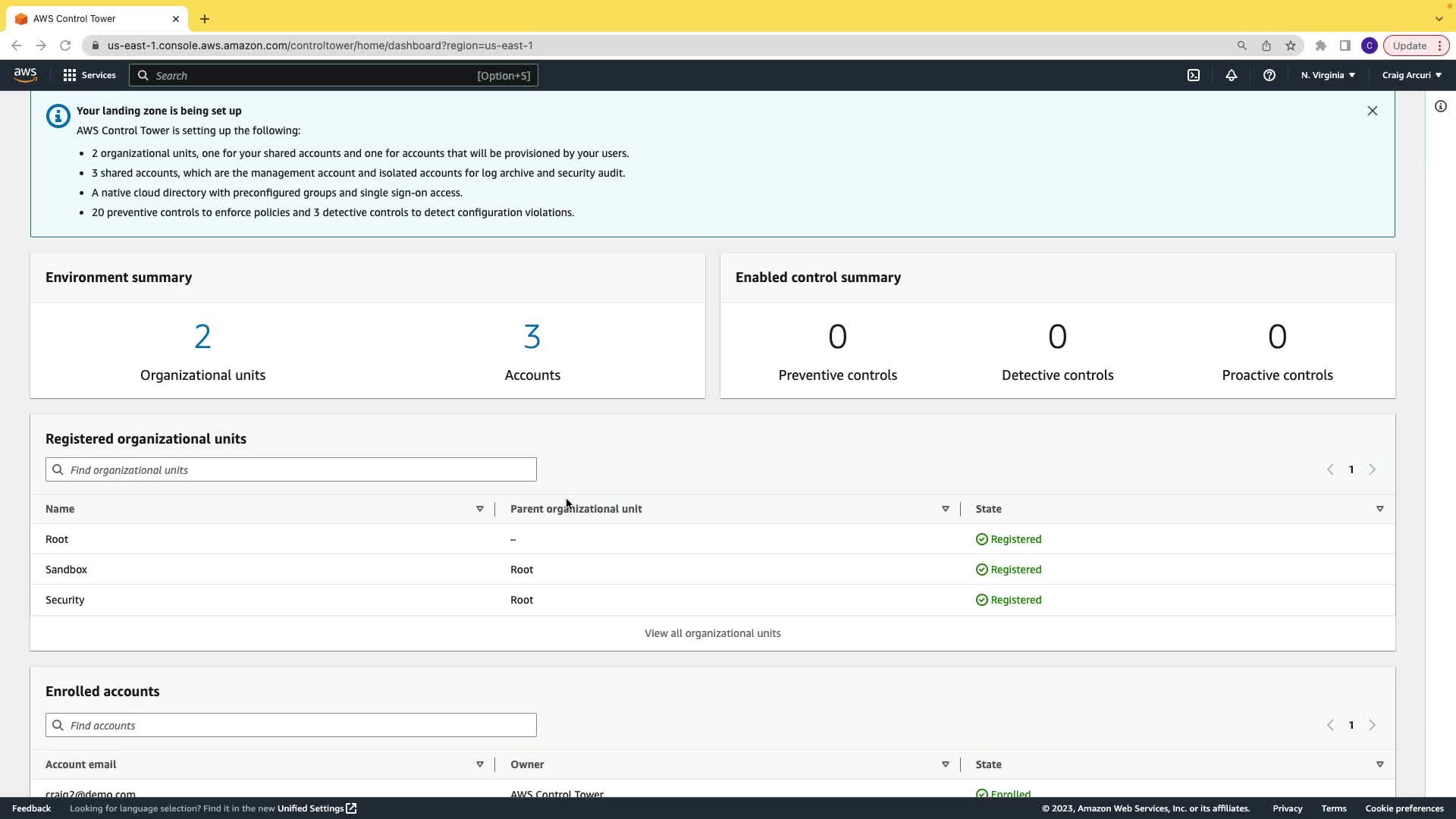Open the Services grid menu

89,75
